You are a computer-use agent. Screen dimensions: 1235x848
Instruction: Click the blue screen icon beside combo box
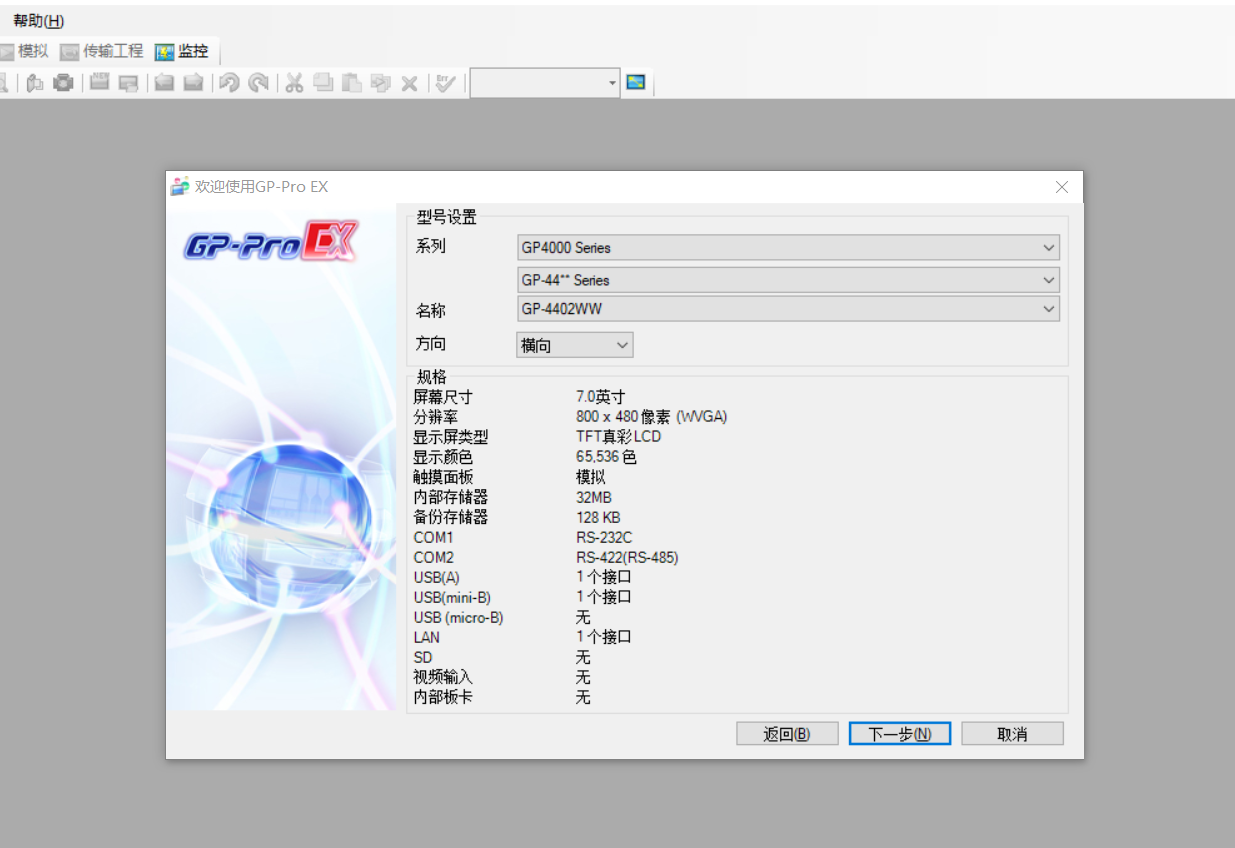coord(636,82)
